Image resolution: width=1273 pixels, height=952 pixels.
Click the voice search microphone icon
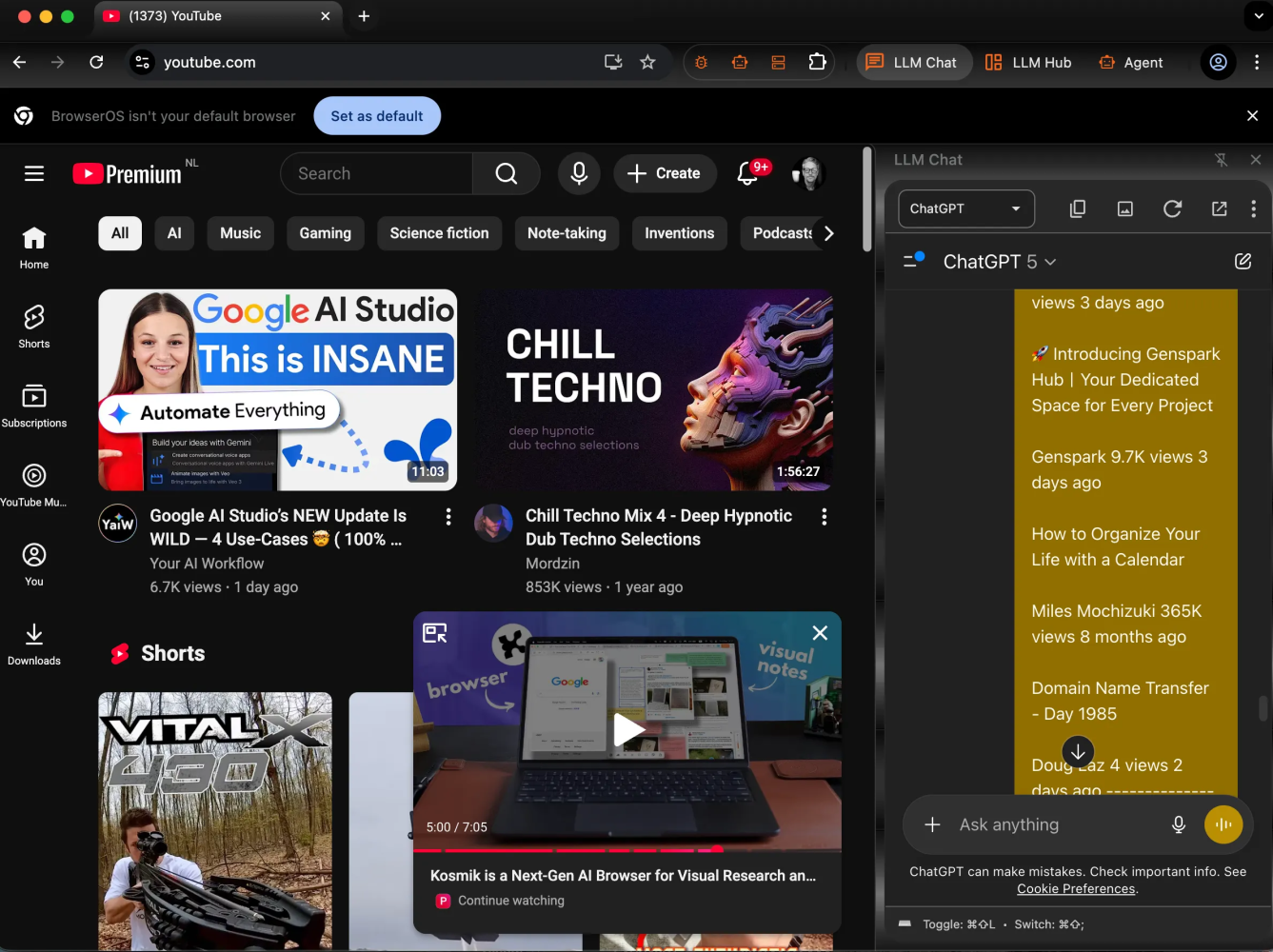[578, 173]
